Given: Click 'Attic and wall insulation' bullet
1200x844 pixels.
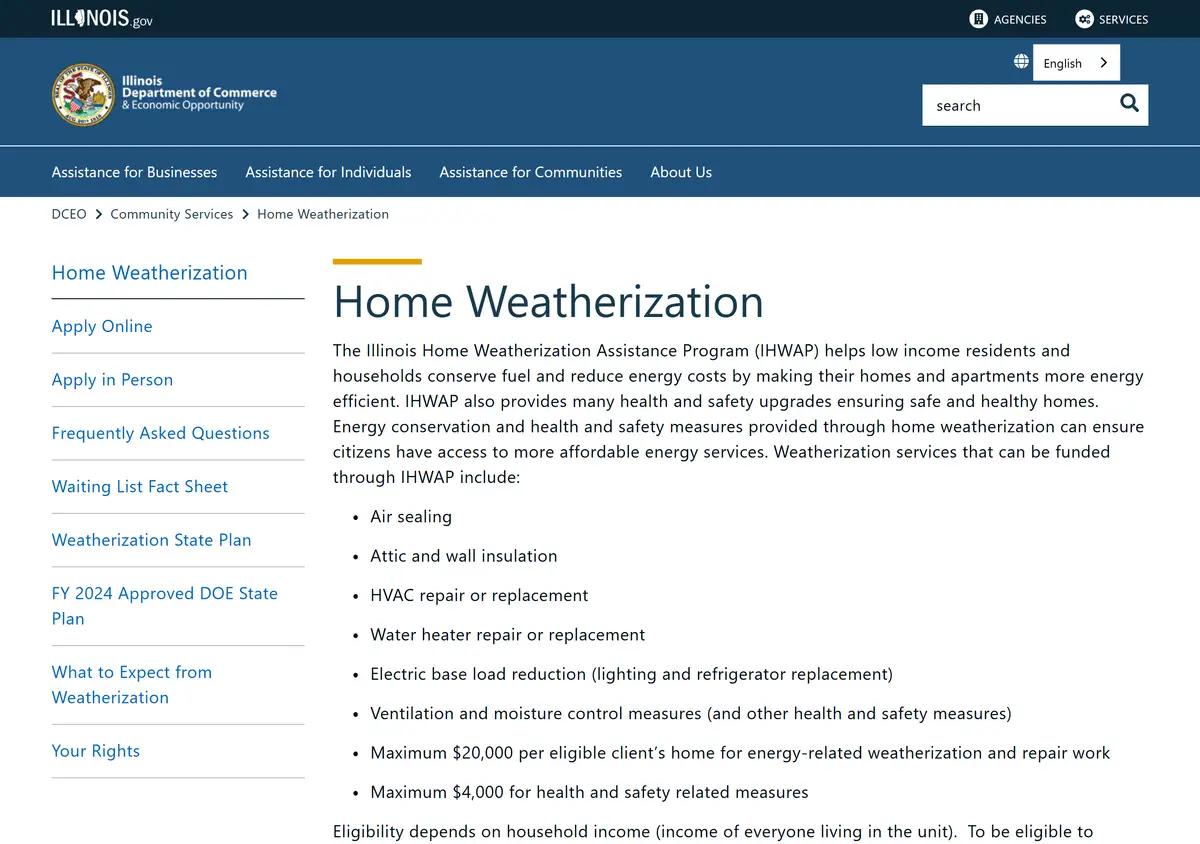Looking at the screenshot, I should point(464,556).
